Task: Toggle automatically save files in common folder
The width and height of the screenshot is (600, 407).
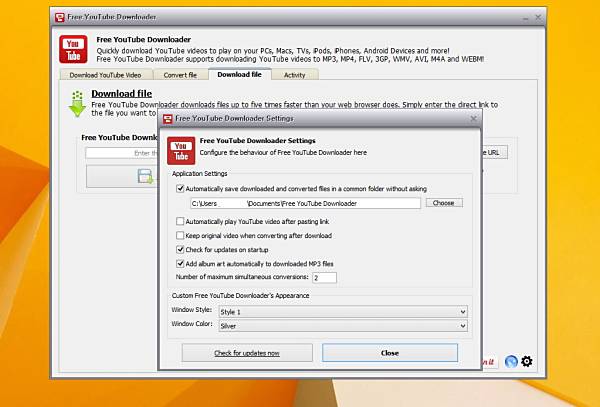Action: pyautogui.click(x=180, y=189)
